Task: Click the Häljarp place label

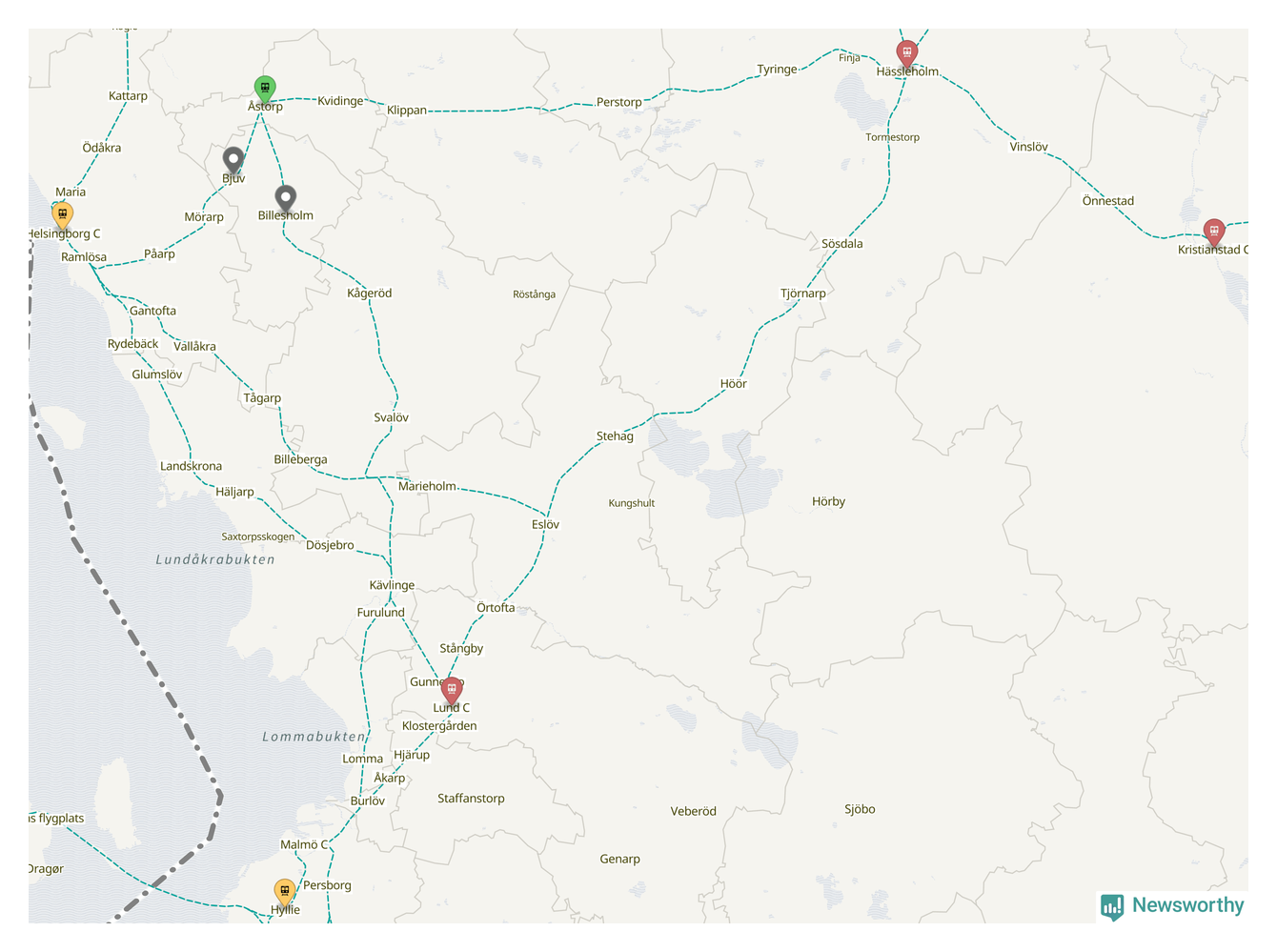Action: point(234,492)
